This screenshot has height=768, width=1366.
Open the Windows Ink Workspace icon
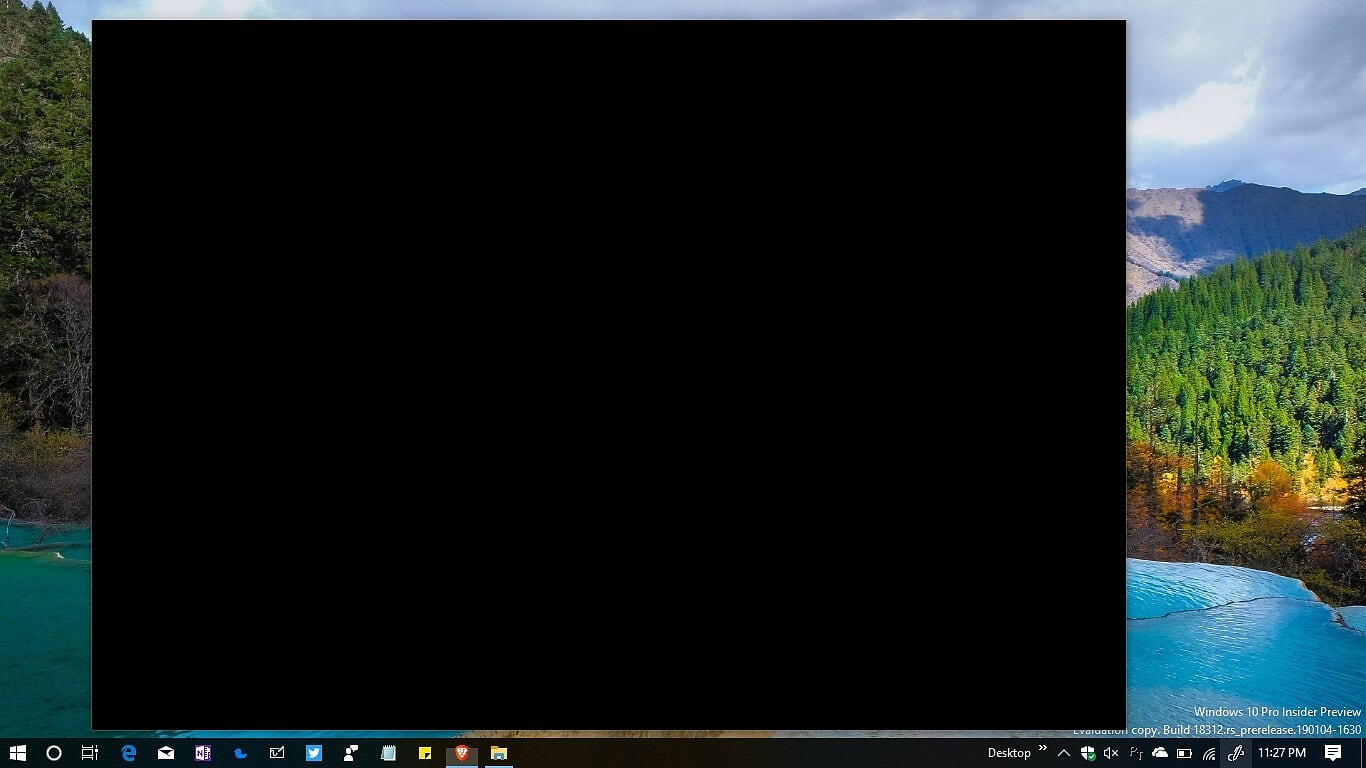pyautogui.click(x=1236, y=753)
